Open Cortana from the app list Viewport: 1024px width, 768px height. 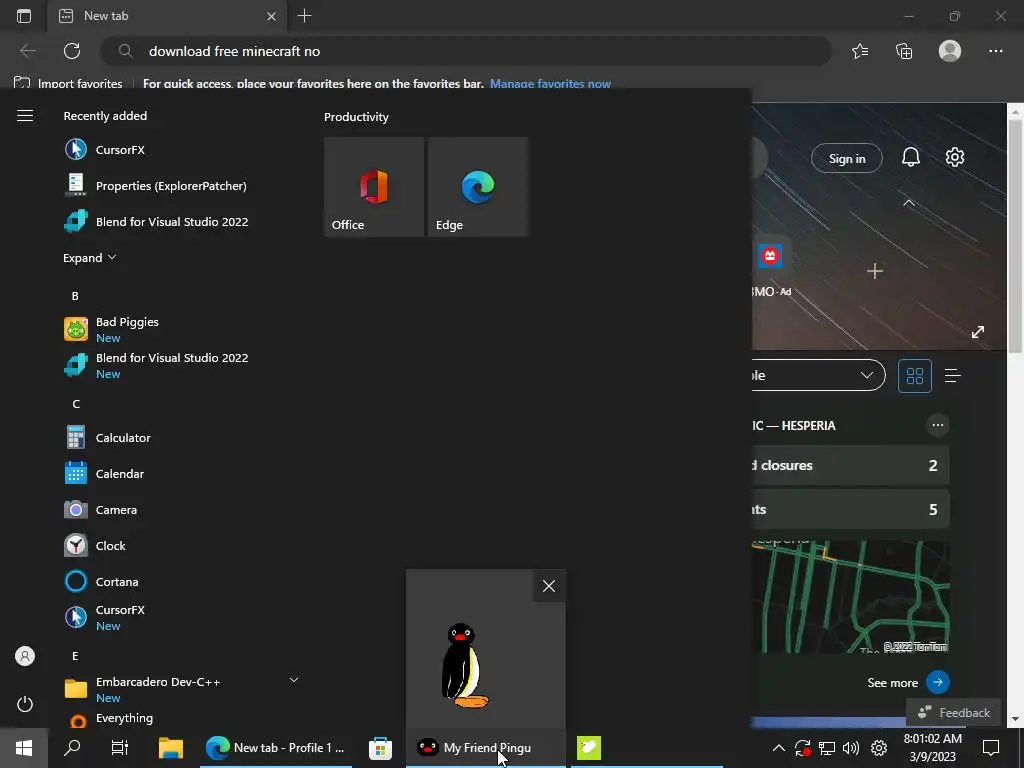101,581
